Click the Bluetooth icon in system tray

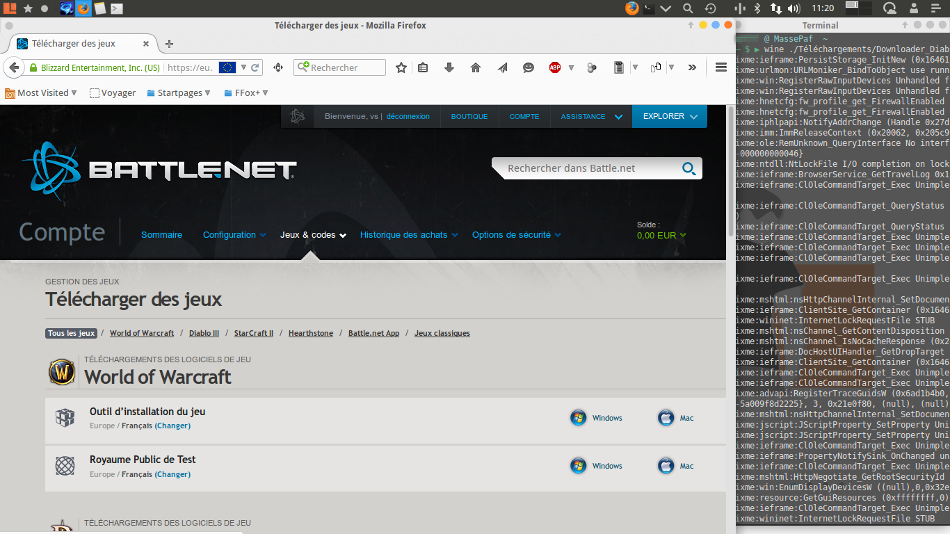pyautogui.click(x=757, y=8)
